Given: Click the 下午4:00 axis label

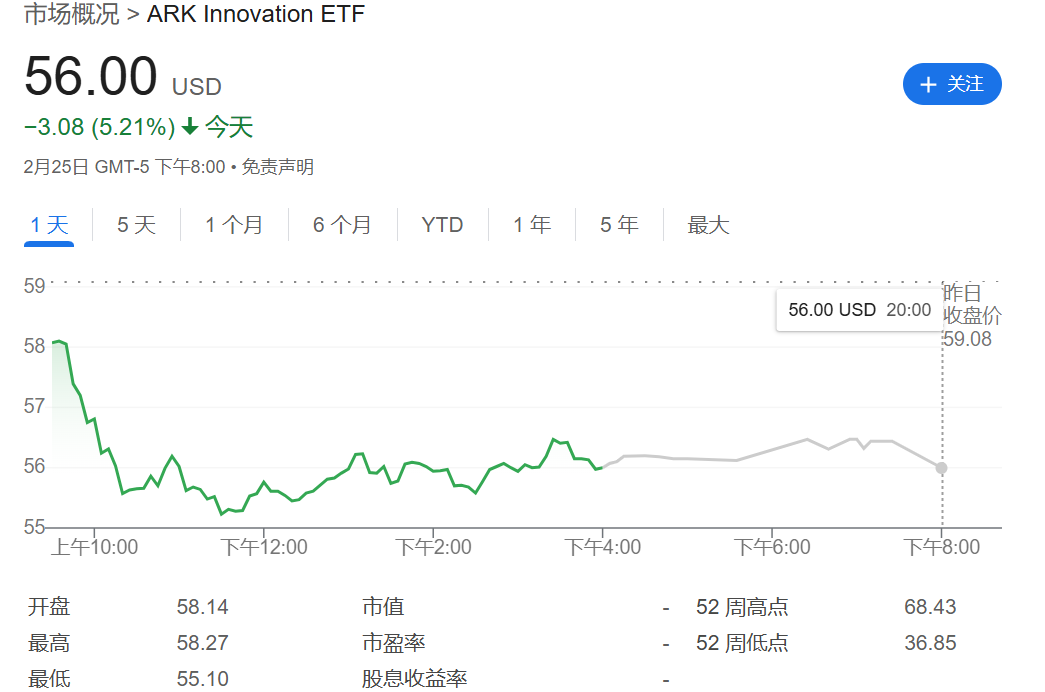Looking at the screenshot, I should 602,547.
